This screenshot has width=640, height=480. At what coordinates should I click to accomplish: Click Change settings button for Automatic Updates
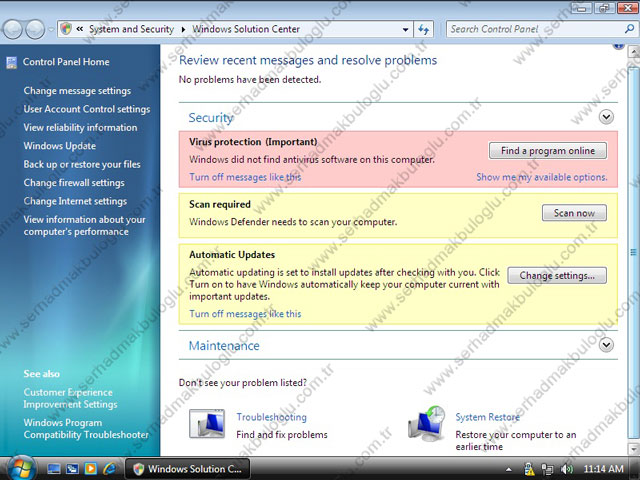(x=557, y=276)
